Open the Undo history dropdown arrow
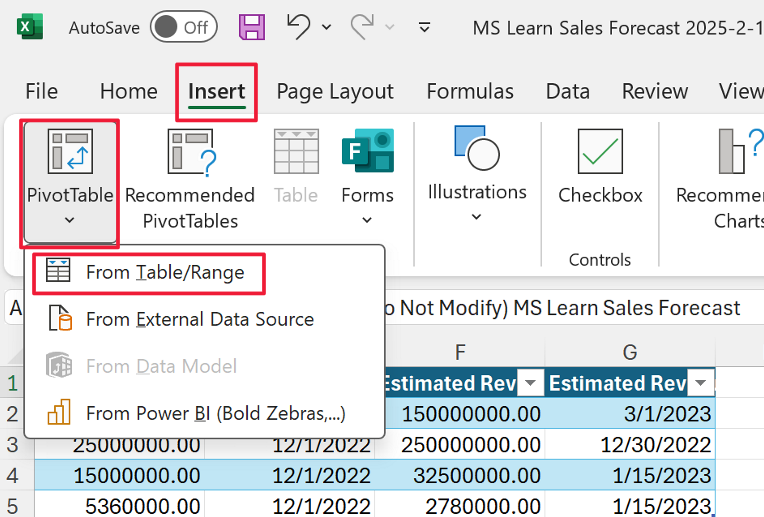 (x=326, y=27)
